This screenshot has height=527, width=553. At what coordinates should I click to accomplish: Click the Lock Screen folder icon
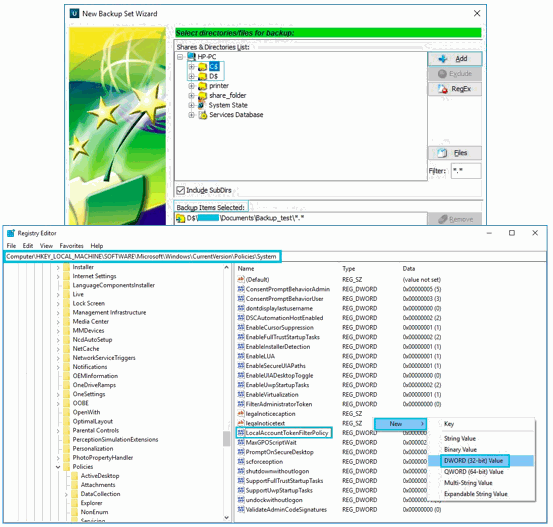67,303
